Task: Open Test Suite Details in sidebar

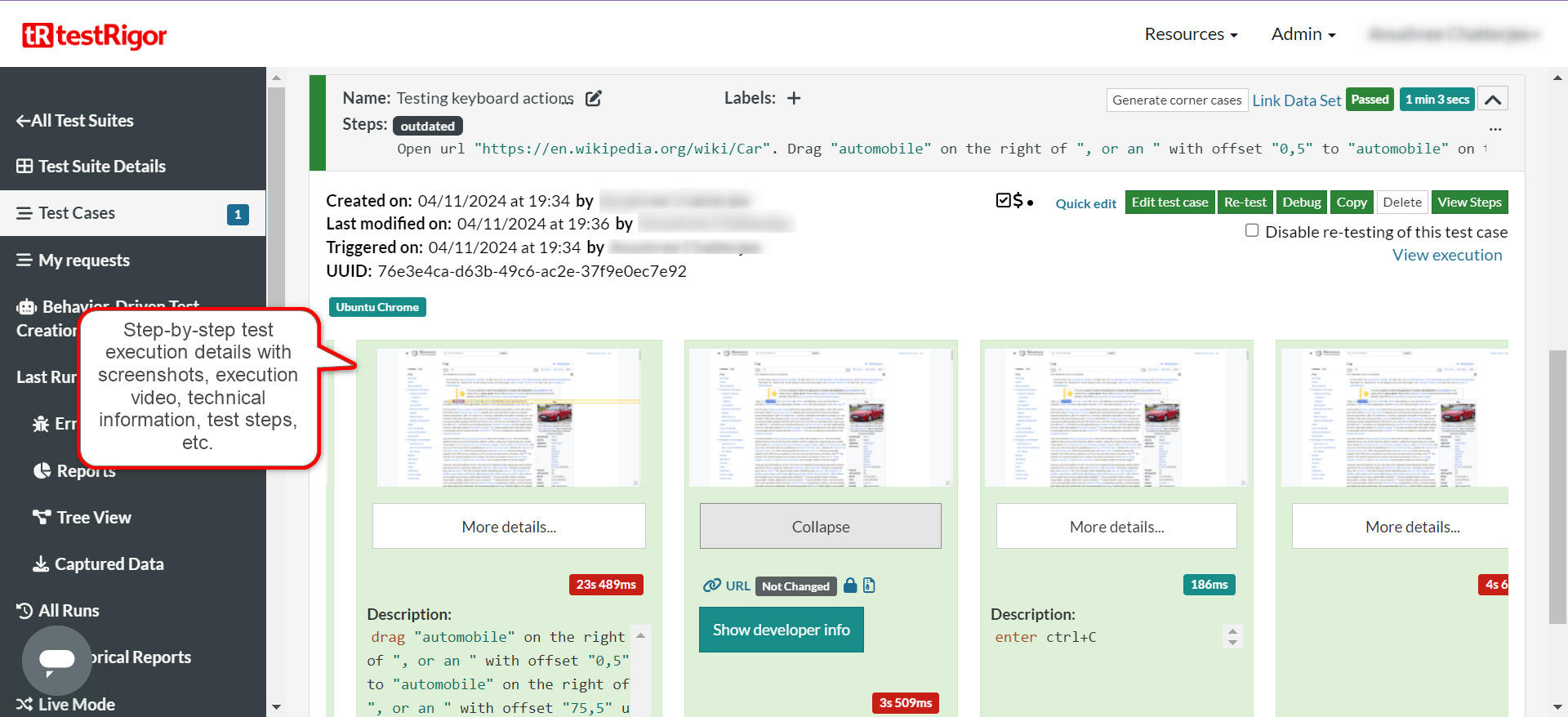Action: (x=101, y=167)
